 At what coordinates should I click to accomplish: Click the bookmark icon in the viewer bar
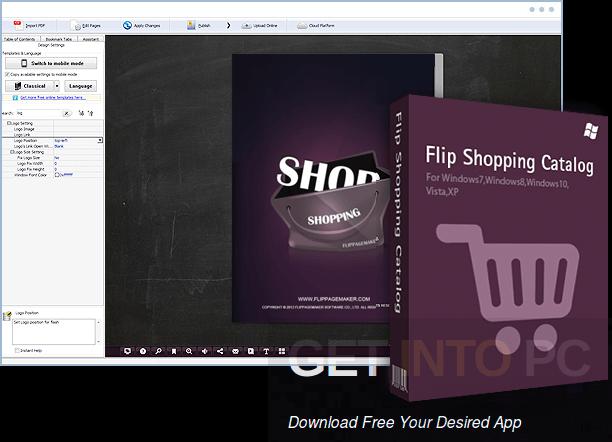point(174,351)
